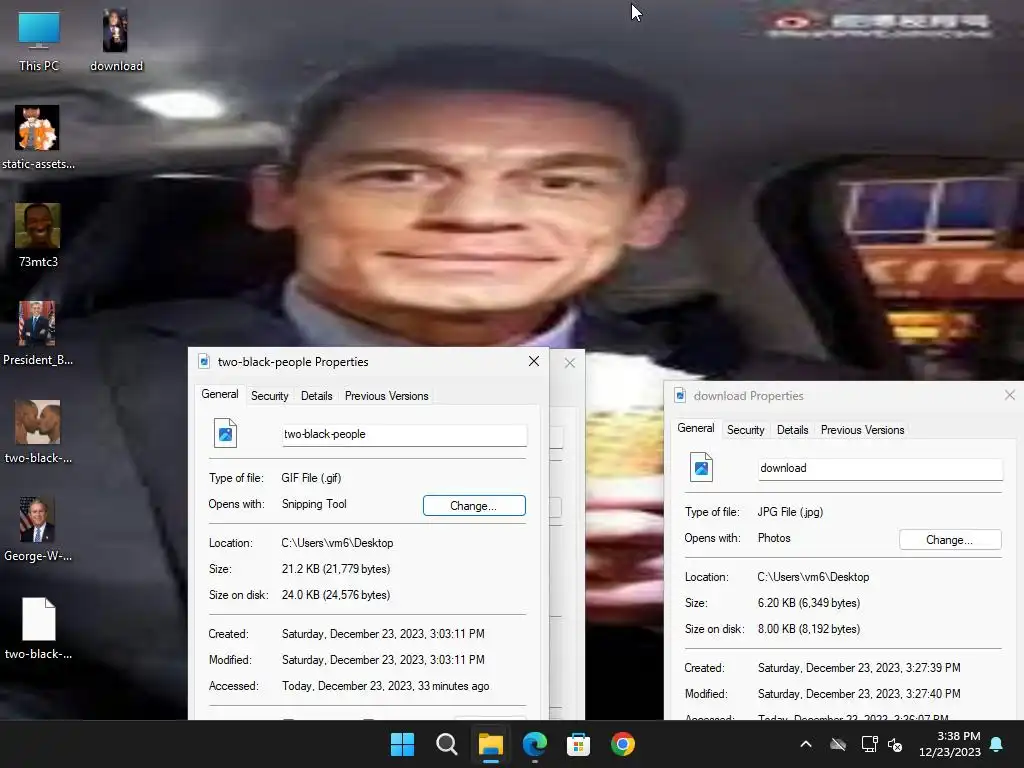Viewport: 1024px width, 768px height.
Task: Click the two-black-people file name field
Action: point(404,434)
